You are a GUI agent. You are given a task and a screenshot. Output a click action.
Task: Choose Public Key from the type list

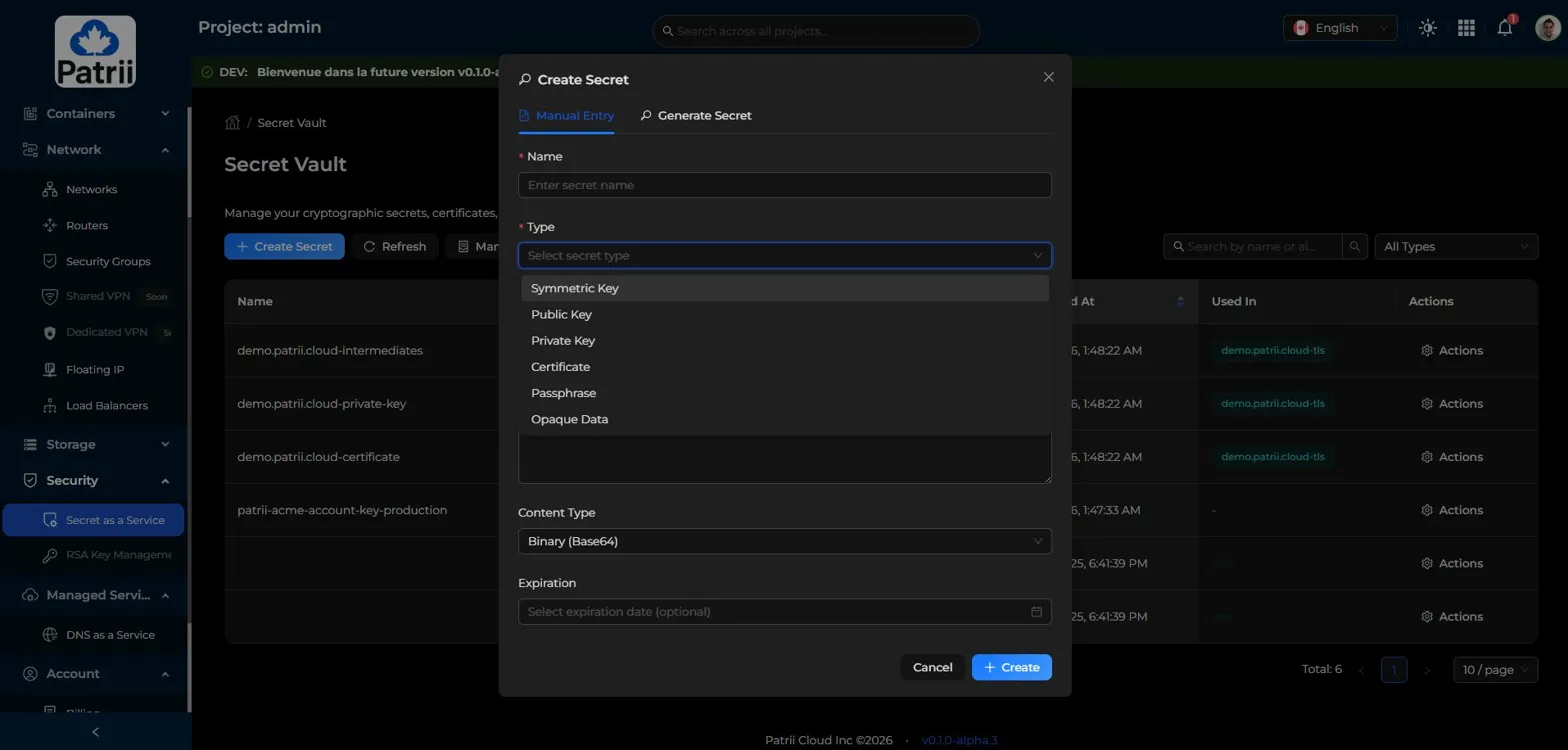(784, 314)
